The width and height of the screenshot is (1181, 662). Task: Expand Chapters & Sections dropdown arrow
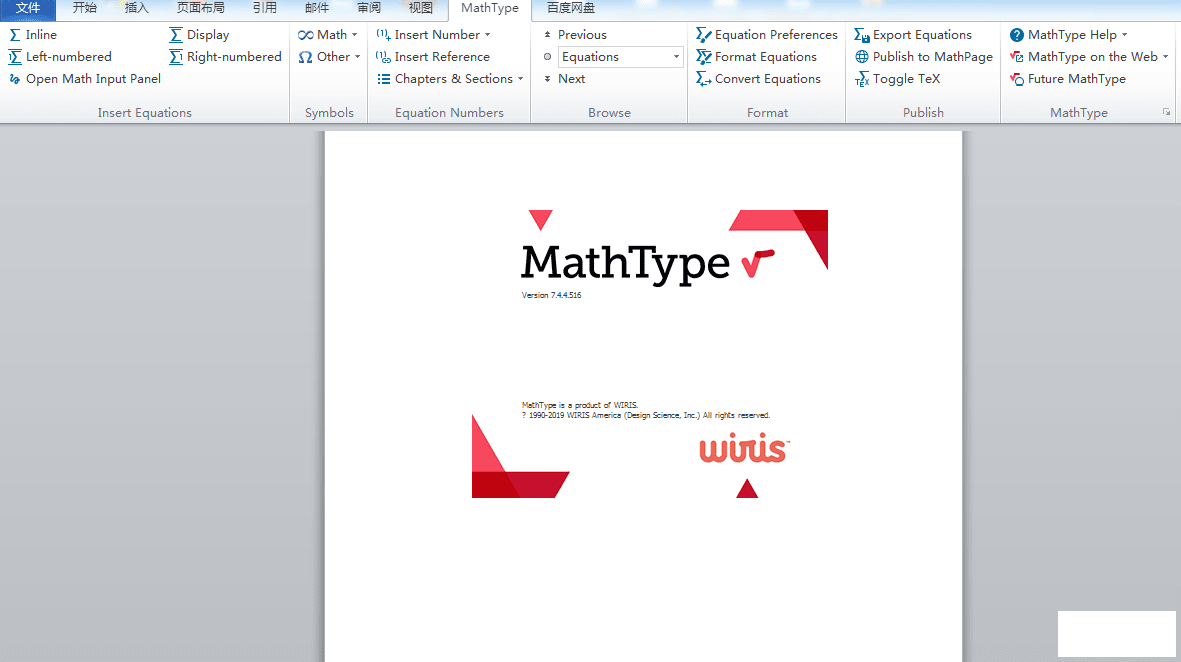[520, 78]
